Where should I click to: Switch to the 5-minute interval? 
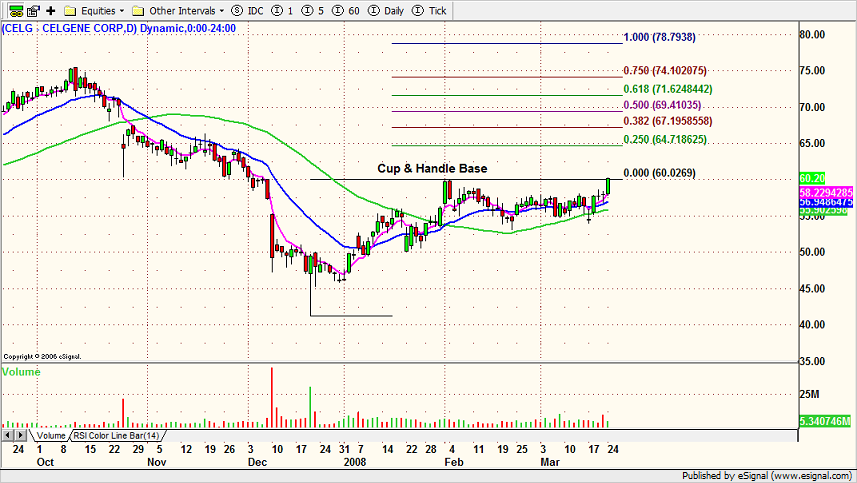tap(313, 10)
